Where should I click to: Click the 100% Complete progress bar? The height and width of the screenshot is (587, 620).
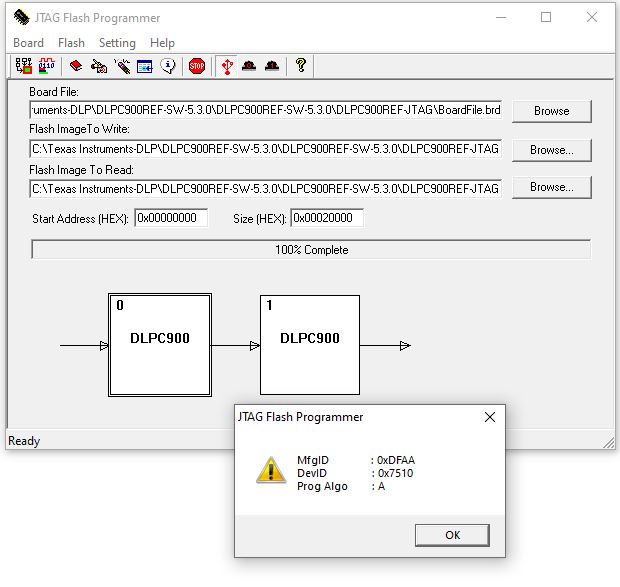pyautogui.click(x=311, y=250)
